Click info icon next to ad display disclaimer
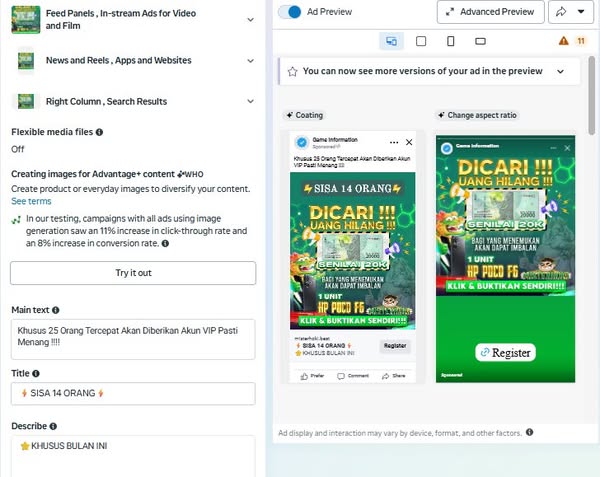Image resolution: width=600 pixels, height=477 pixels. click(x=529, y=432)
